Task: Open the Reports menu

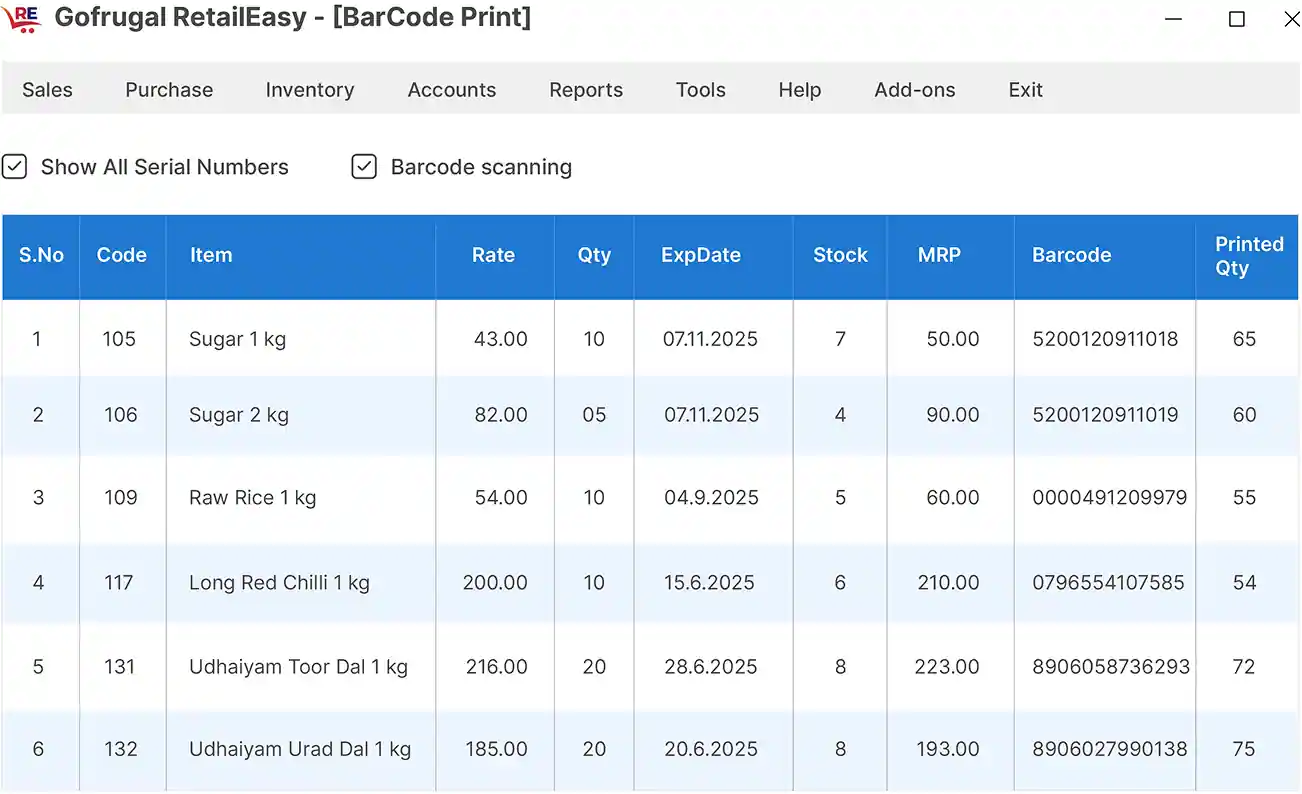Action: [x=586, y=89]
